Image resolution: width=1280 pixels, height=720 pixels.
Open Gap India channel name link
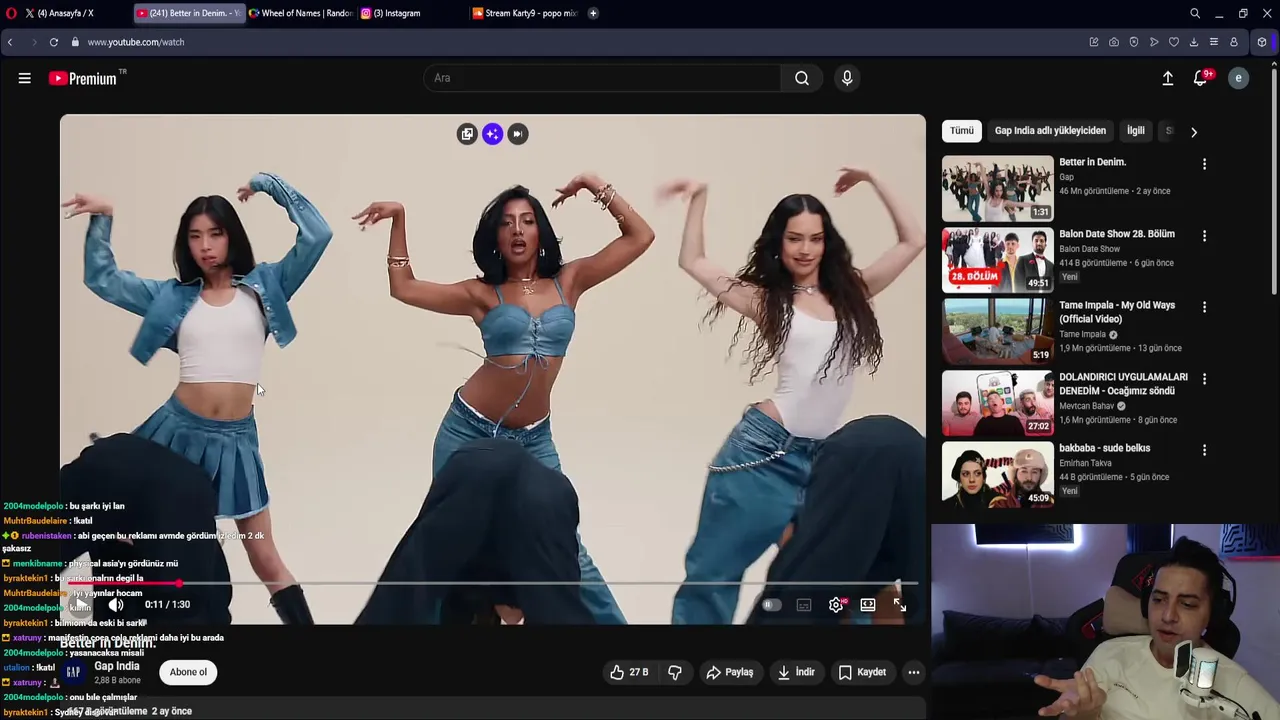(117, 666)
